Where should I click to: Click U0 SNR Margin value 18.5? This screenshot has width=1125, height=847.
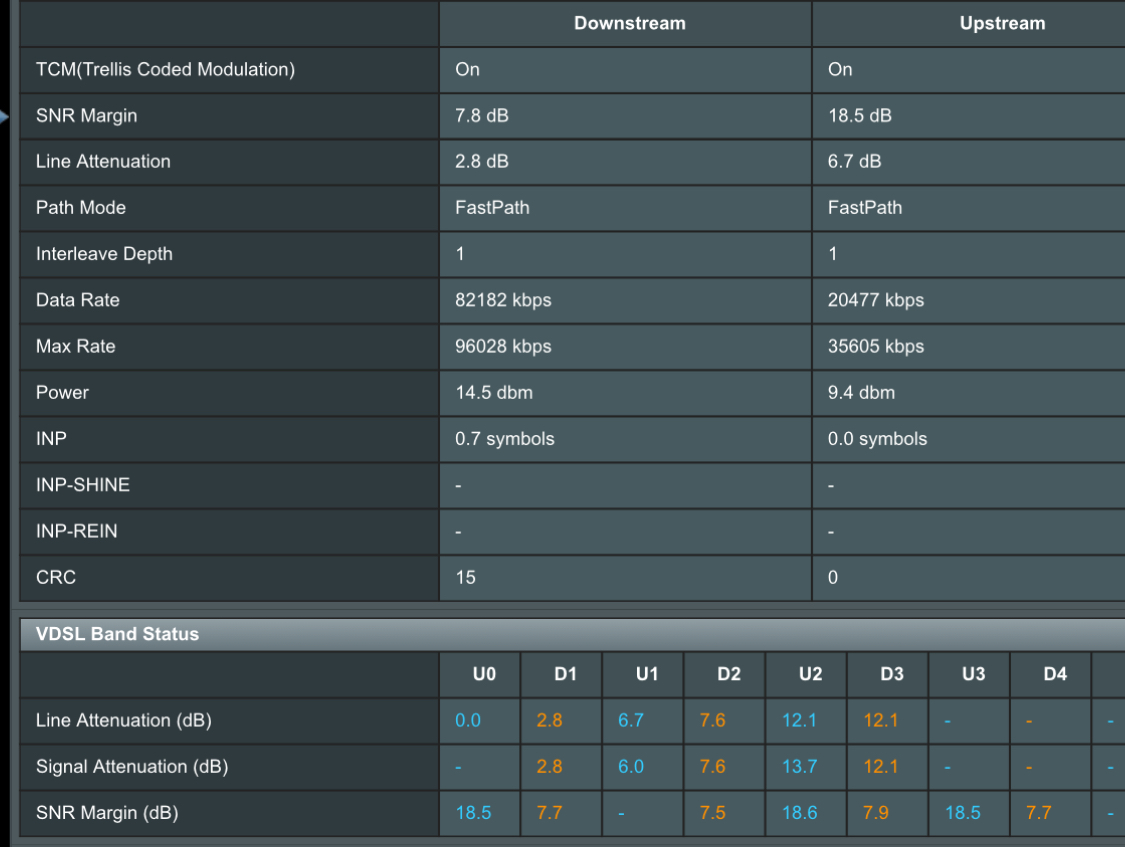coord(474,813)
